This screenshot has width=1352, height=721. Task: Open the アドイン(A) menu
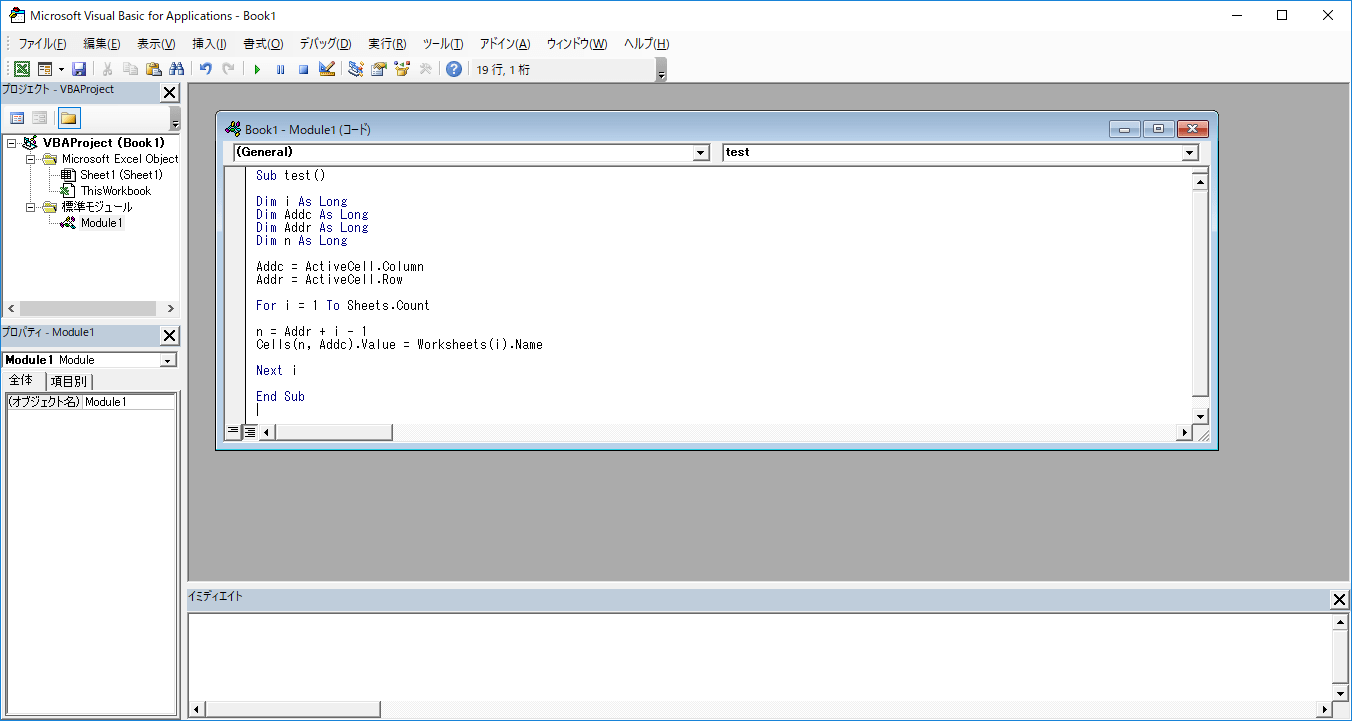(505, 44)
